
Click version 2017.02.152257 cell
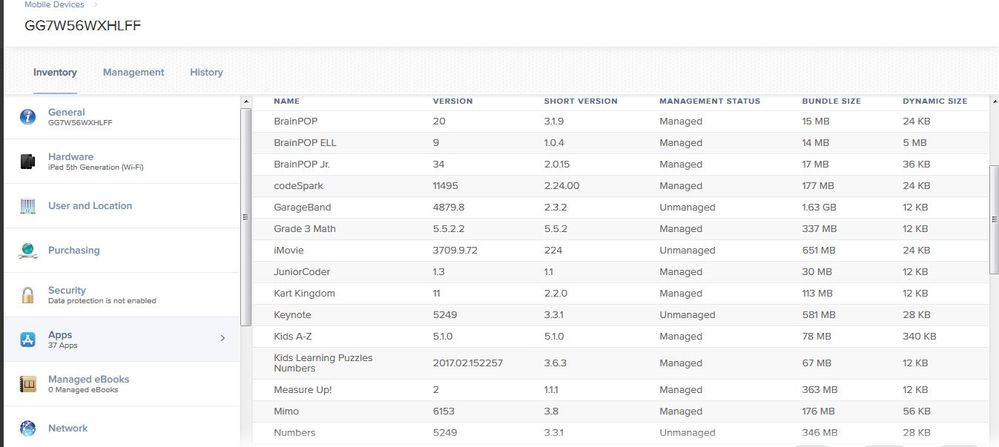[468, 363]
